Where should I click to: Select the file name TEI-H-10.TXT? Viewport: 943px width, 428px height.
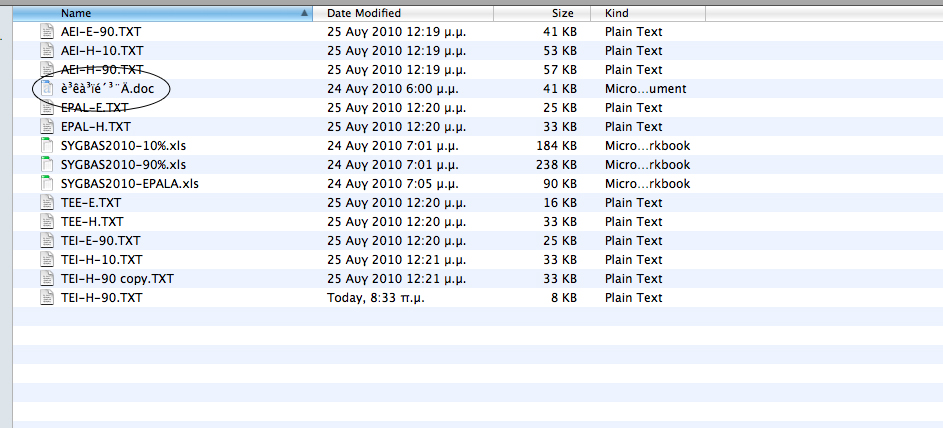click(102, 260)
